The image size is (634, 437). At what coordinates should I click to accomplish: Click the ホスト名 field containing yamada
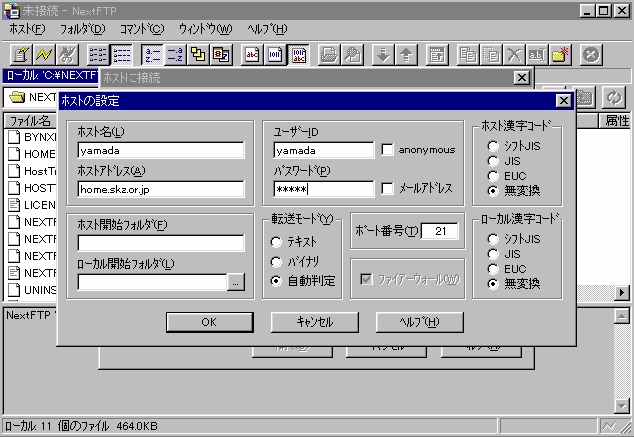pyautogui.click(x=161, y=150)
